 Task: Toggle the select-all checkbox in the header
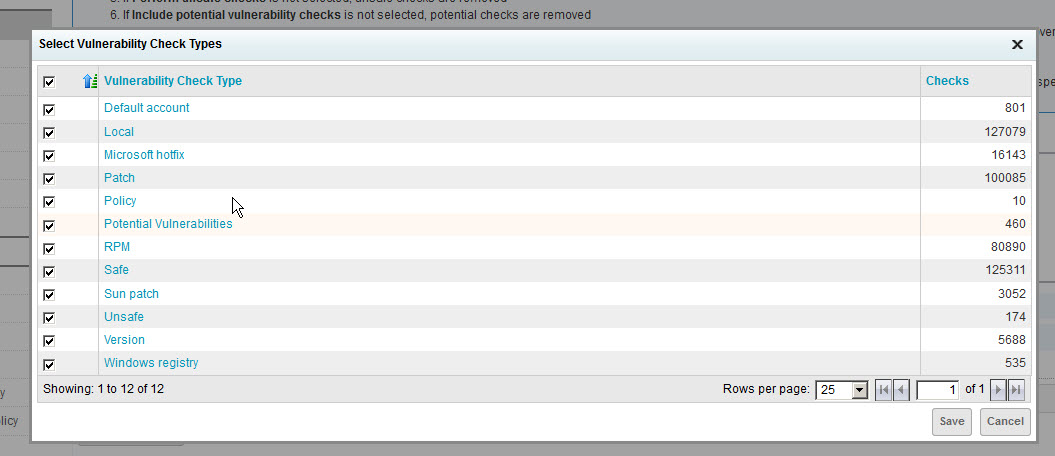tap(49, 82)
